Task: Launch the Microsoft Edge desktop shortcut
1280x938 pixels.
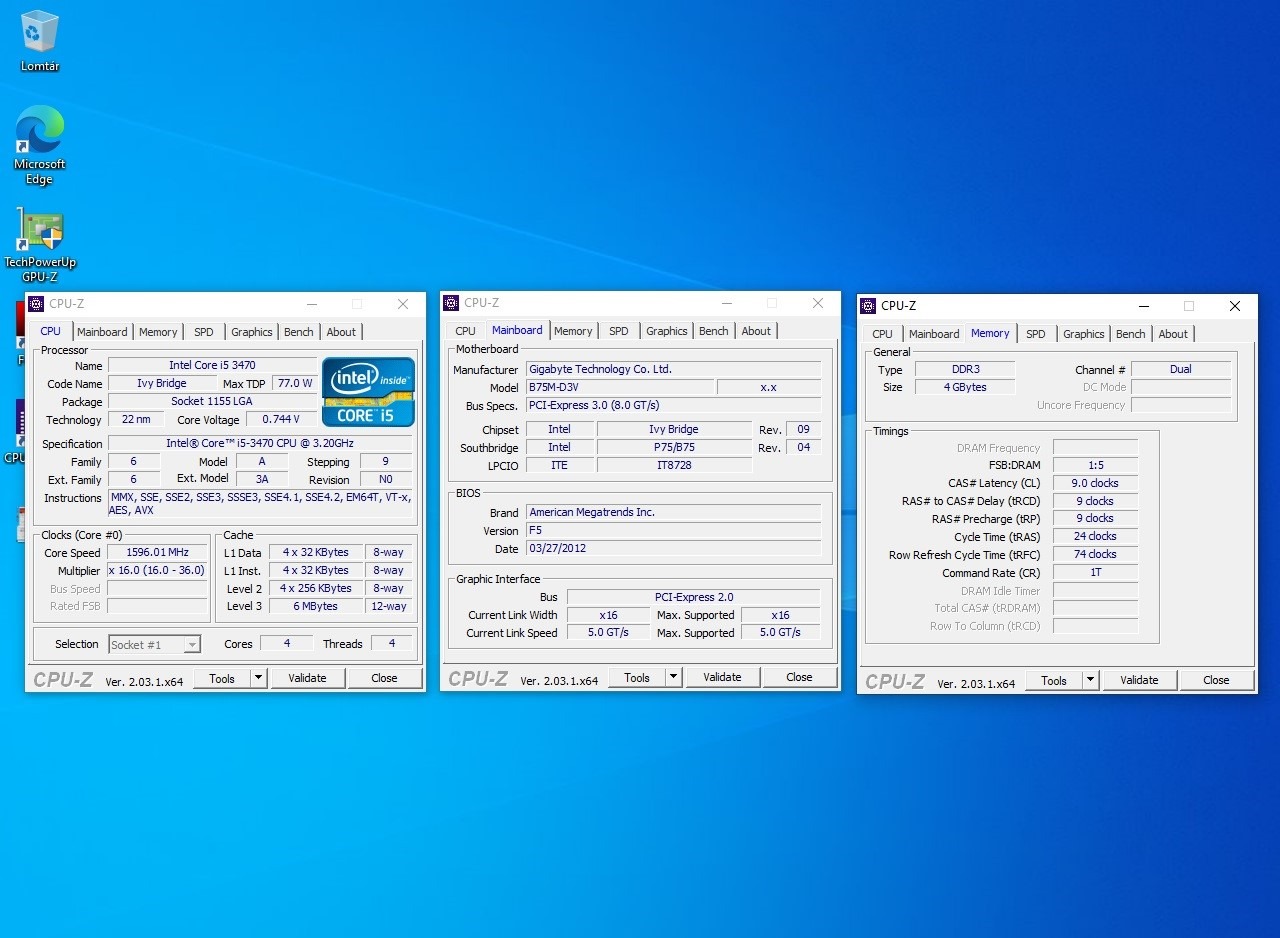Action: point(40,146)
